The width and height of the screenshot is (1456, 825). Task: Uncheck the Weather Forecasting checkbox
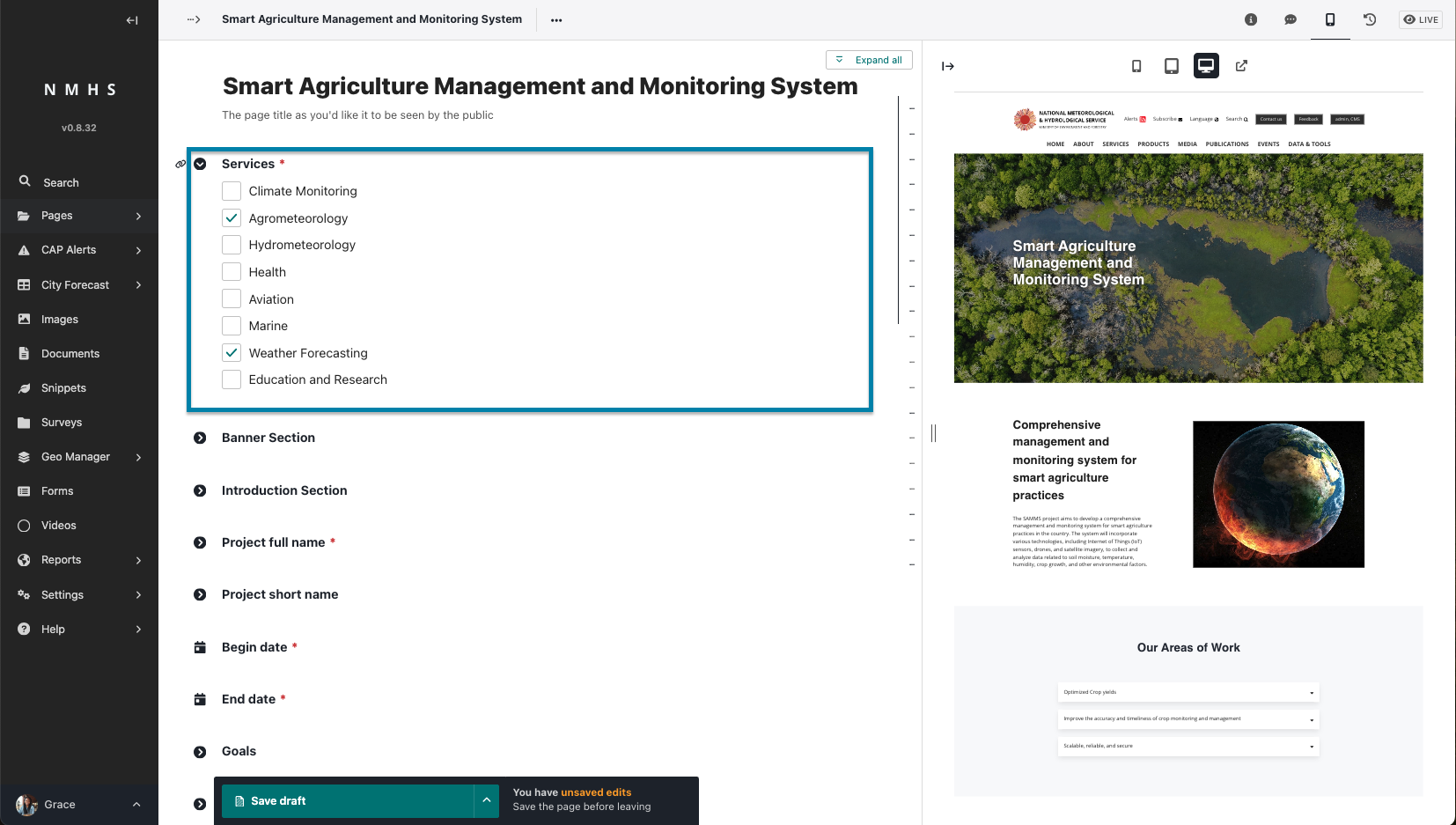(x=232, y=353)
